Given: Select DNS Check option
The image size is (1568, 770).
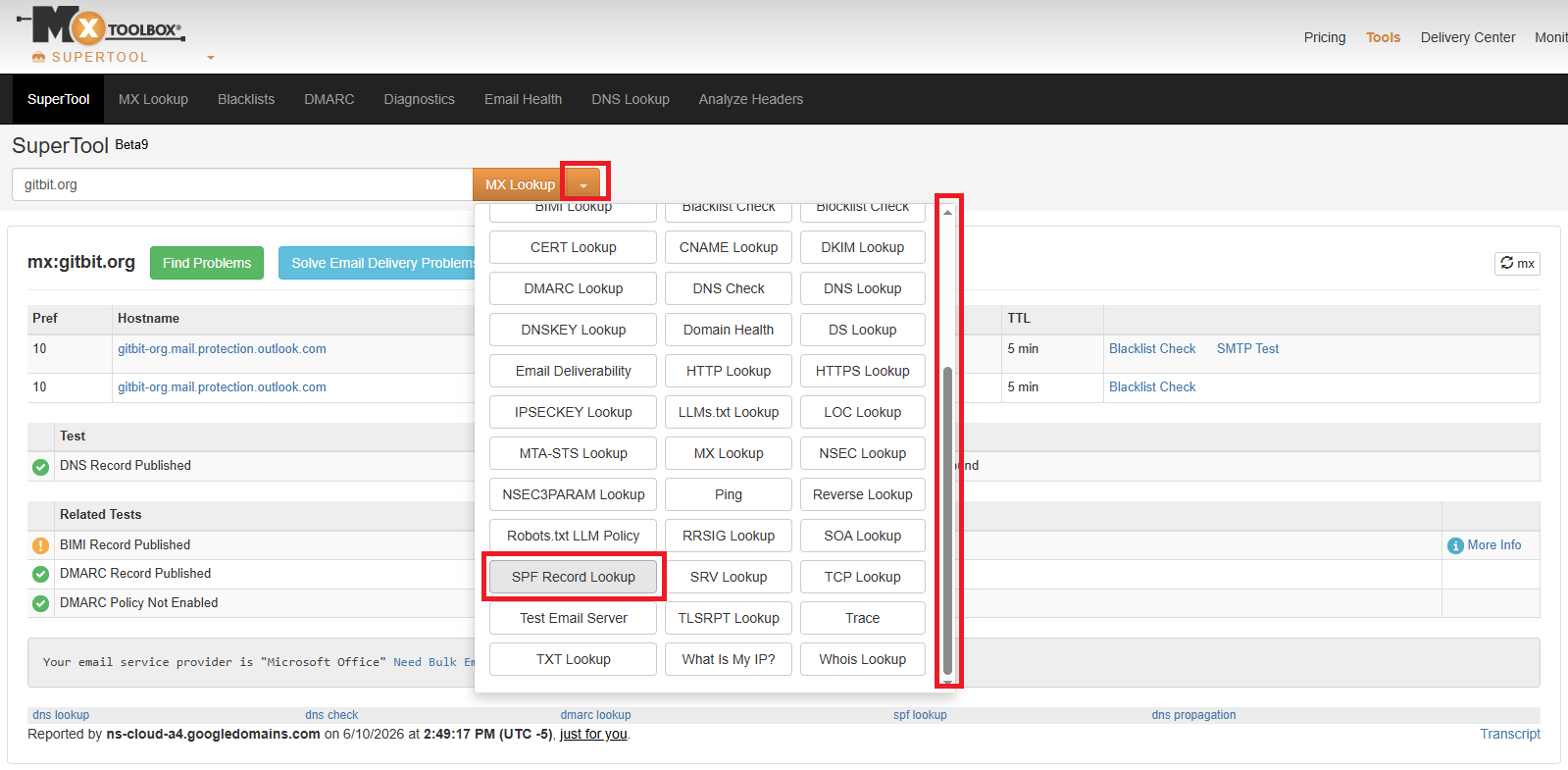Looking at the screenshot, I should [x=729, y=288].
